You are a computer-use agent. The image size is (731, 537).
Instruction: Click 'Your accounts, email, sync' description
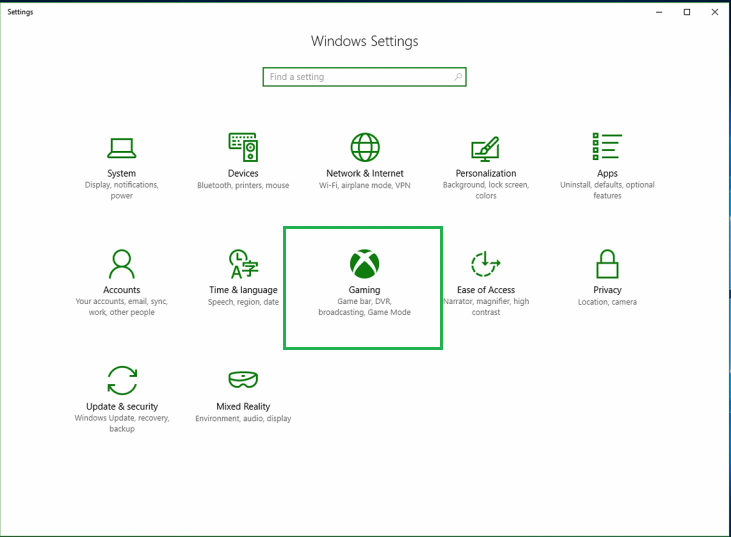(x=122, y=307)
